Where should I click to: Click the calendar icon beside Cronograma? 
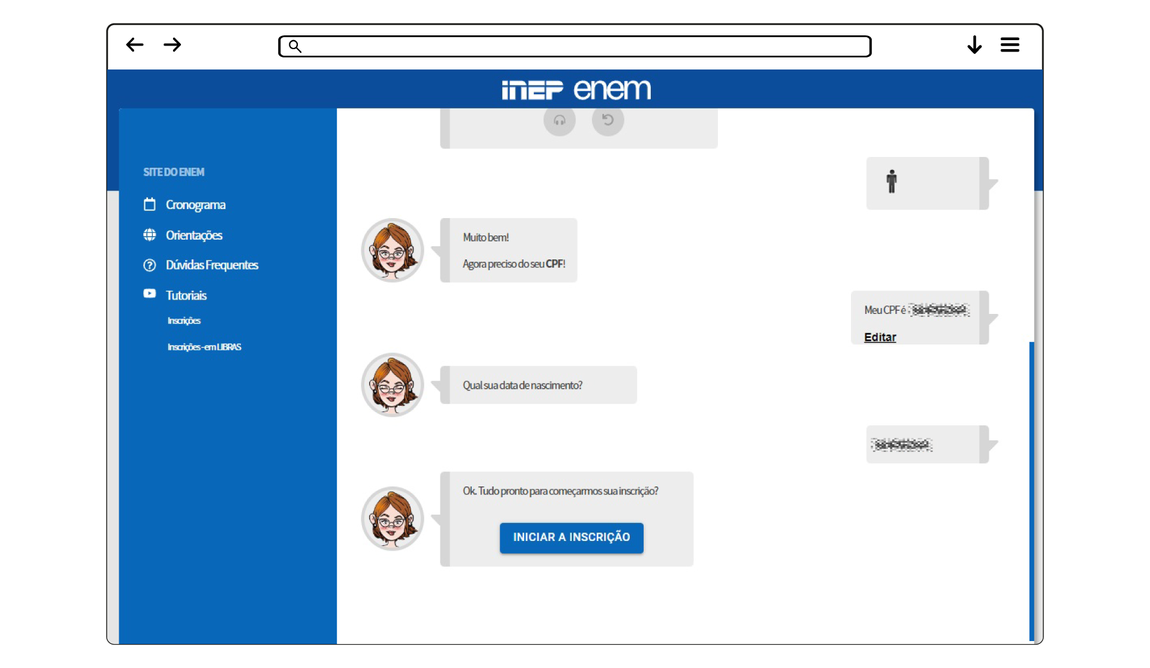[150, 204]
